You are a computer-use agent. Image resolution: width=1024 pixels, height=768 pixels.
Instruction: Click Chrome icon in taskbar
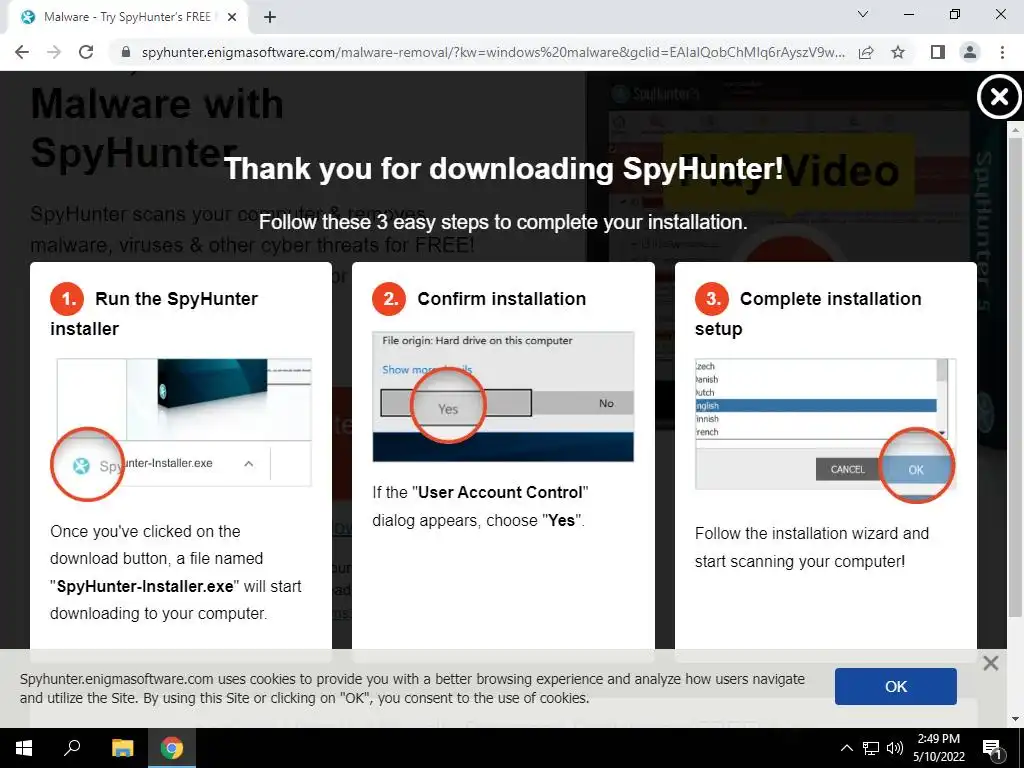(172, 748)
